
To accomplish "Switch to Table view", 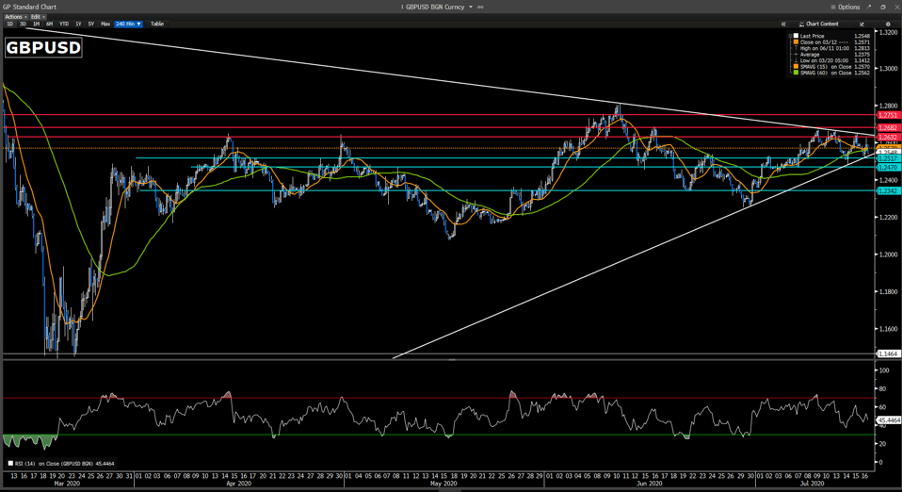I will click(157, 24).
